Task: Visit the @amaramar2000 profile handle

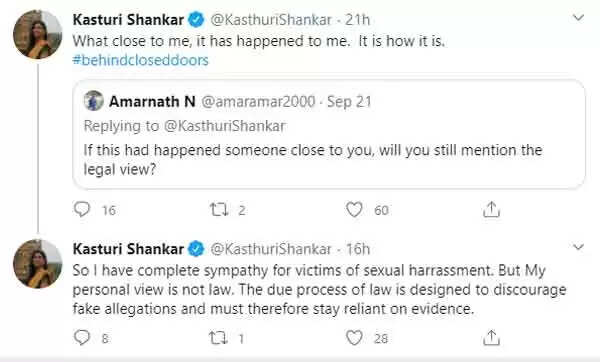Action: 258,101
